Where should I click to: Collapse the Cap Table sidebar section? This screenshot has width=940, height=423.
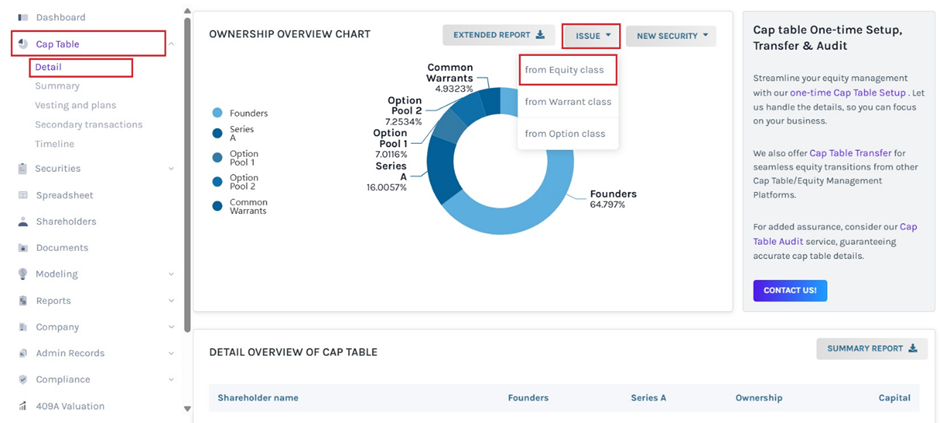[171, 44]
